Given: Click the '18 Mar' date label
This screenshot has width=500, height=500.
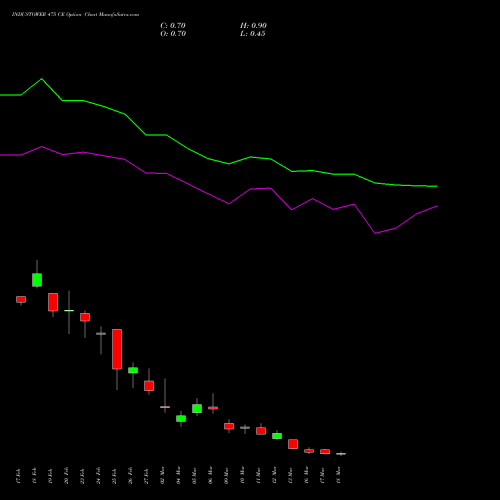Looking at the screenshot, I should (338, 475).
